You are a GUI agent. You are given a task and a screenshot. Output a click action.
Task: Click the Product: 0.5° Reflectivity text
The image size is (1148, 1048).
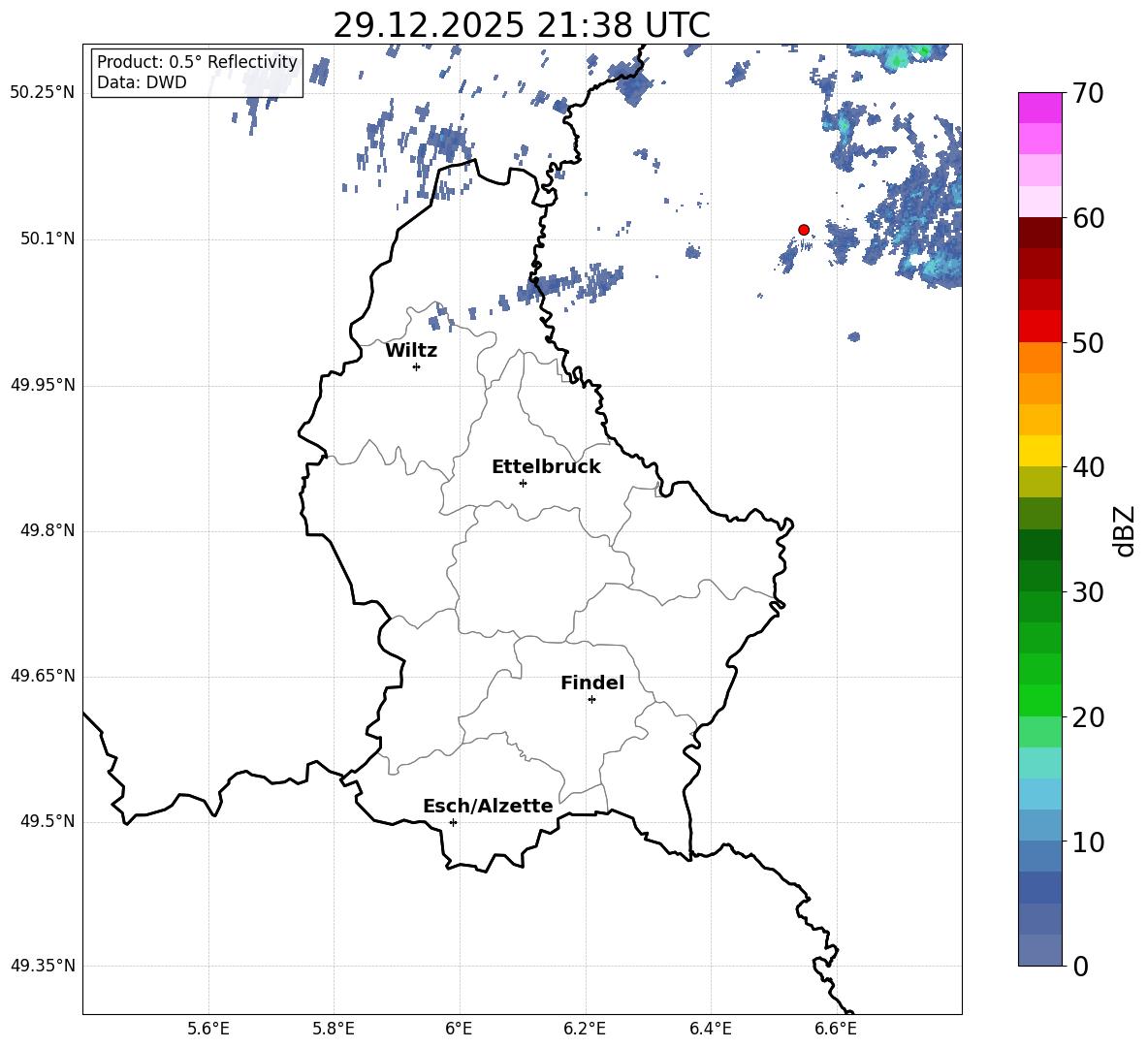click(197, 61)
